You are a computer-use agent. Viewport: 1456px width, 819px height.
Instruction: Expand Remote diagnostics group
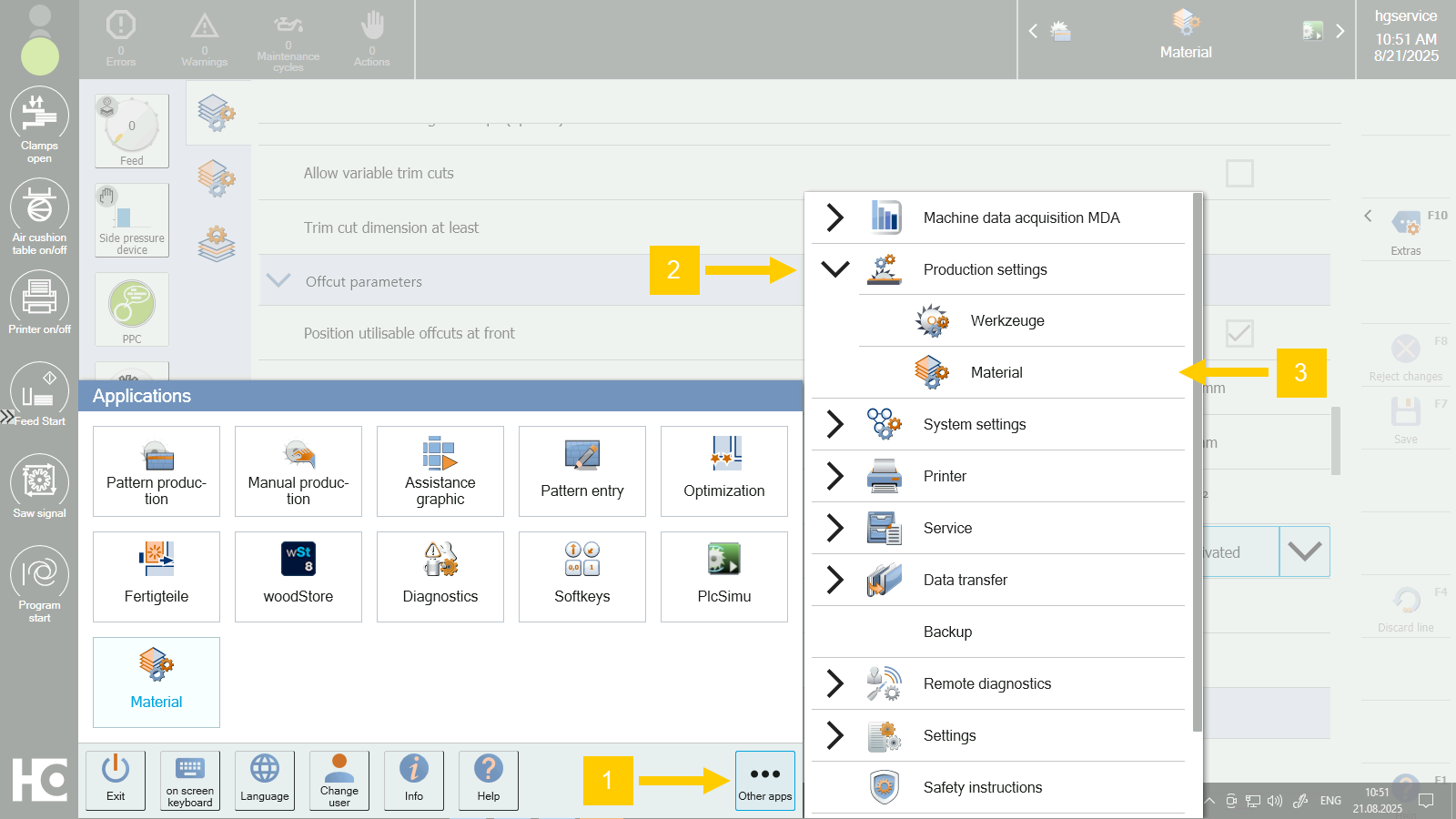click(834, 683)
